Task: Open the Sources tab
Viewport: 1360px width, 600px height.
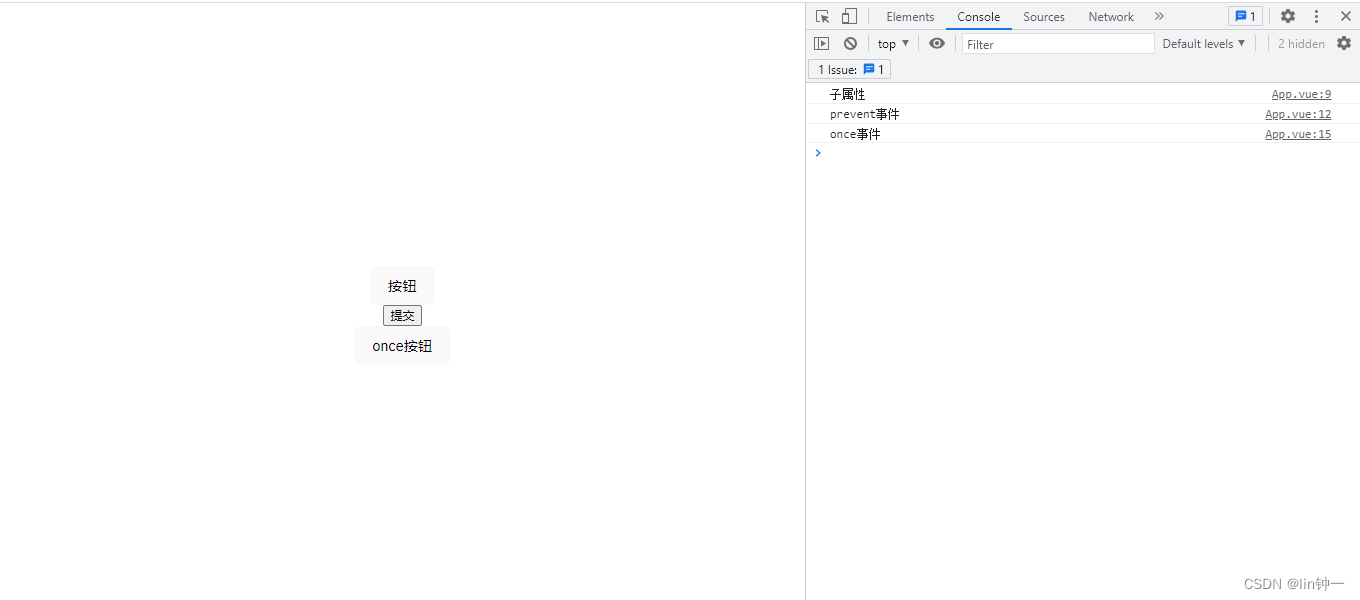Action: click(1043, 17)
